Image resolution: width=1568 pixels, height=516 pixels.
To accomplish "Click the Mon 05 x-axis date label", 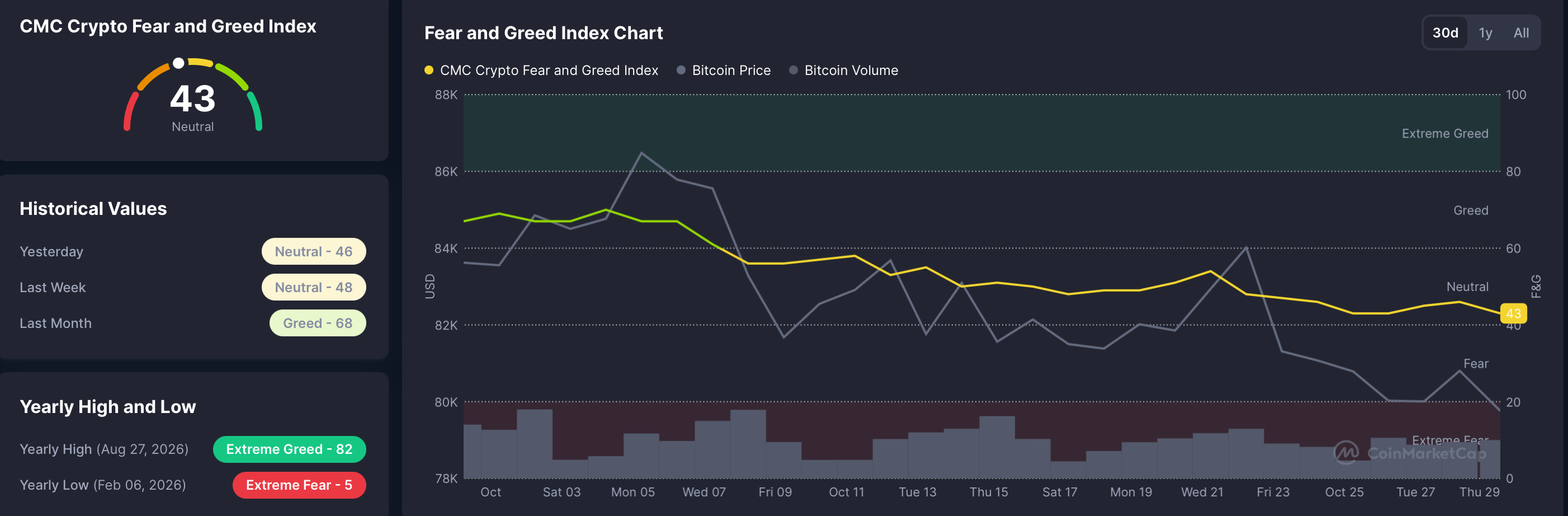I will [x=632, y=492].
